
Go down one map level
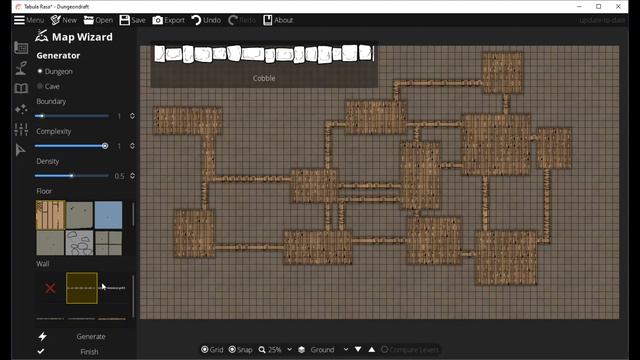pyautogui.click(x=358, y=349)
